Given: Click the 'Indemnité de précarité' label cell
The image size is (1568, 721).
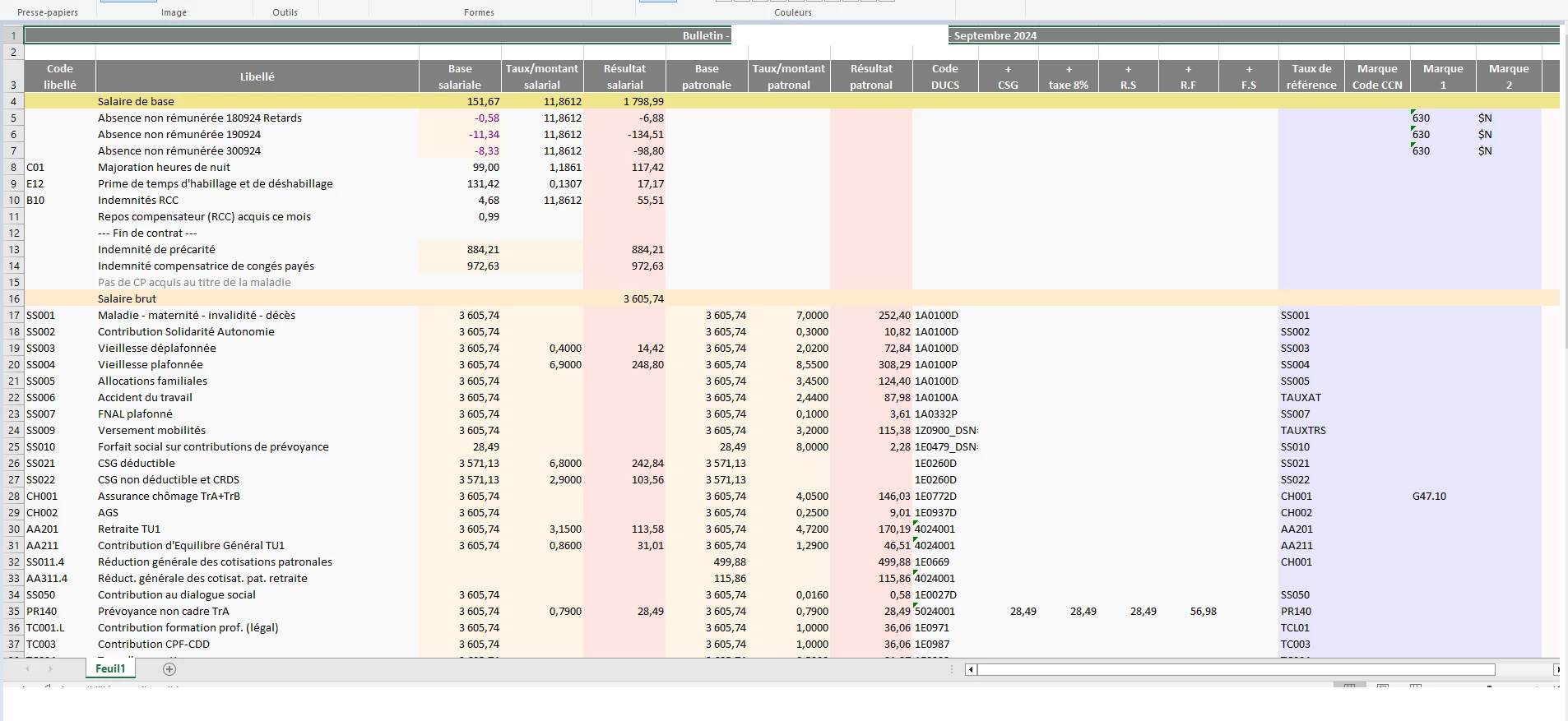Looking at the screenshot, I should pyautogui.click(x=156, y=250).
